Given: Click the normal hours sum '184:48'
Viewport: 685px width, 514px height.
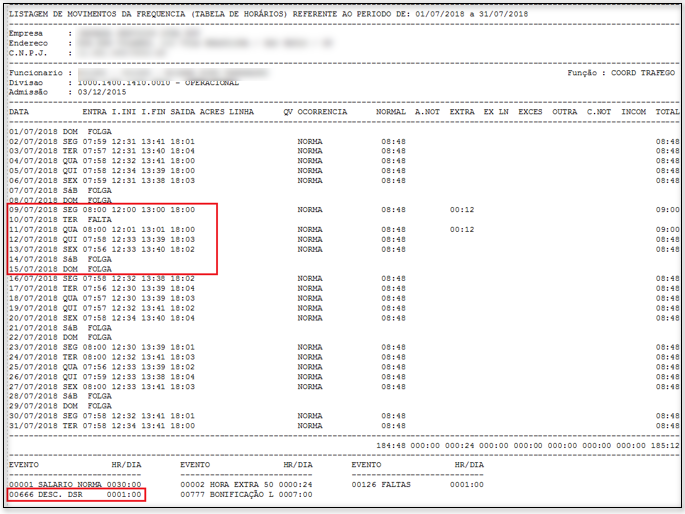Looking at the screenshot, I should tap(391, 445).
